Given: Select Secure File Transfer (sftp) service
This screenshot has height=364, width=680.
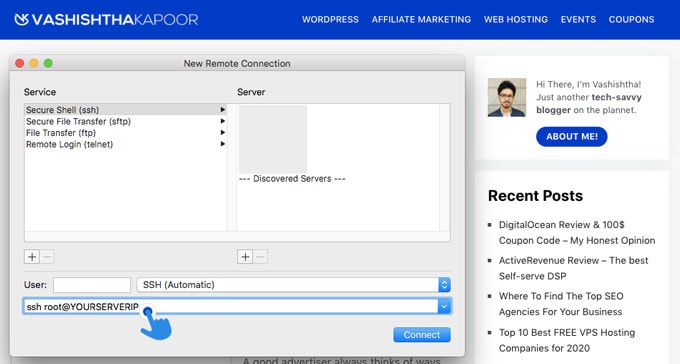Looking at the screenshot, I should pyautogui.click(x=126, y=121).
